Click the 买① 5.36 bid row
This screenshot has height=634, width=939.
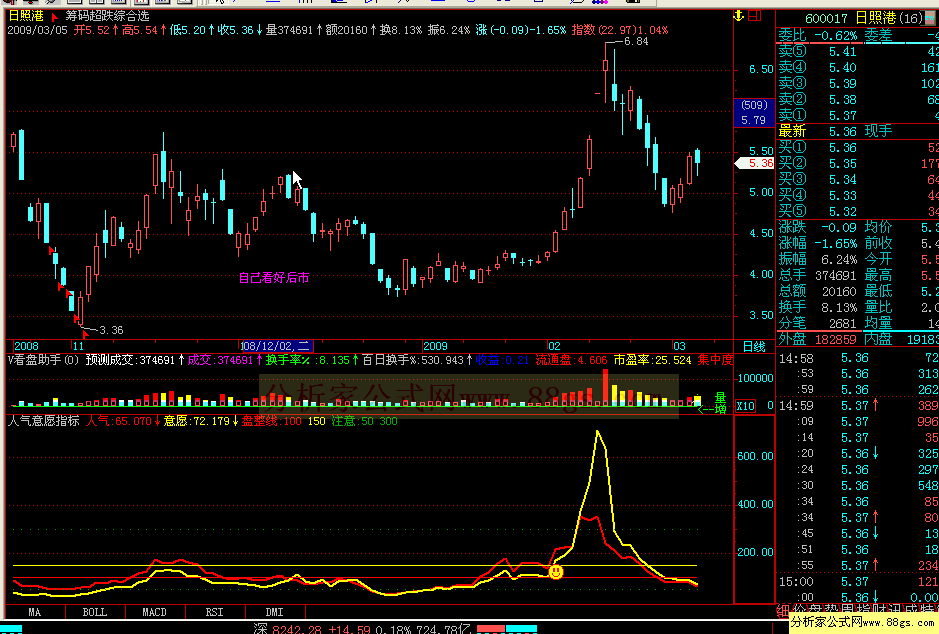[858, 147]
